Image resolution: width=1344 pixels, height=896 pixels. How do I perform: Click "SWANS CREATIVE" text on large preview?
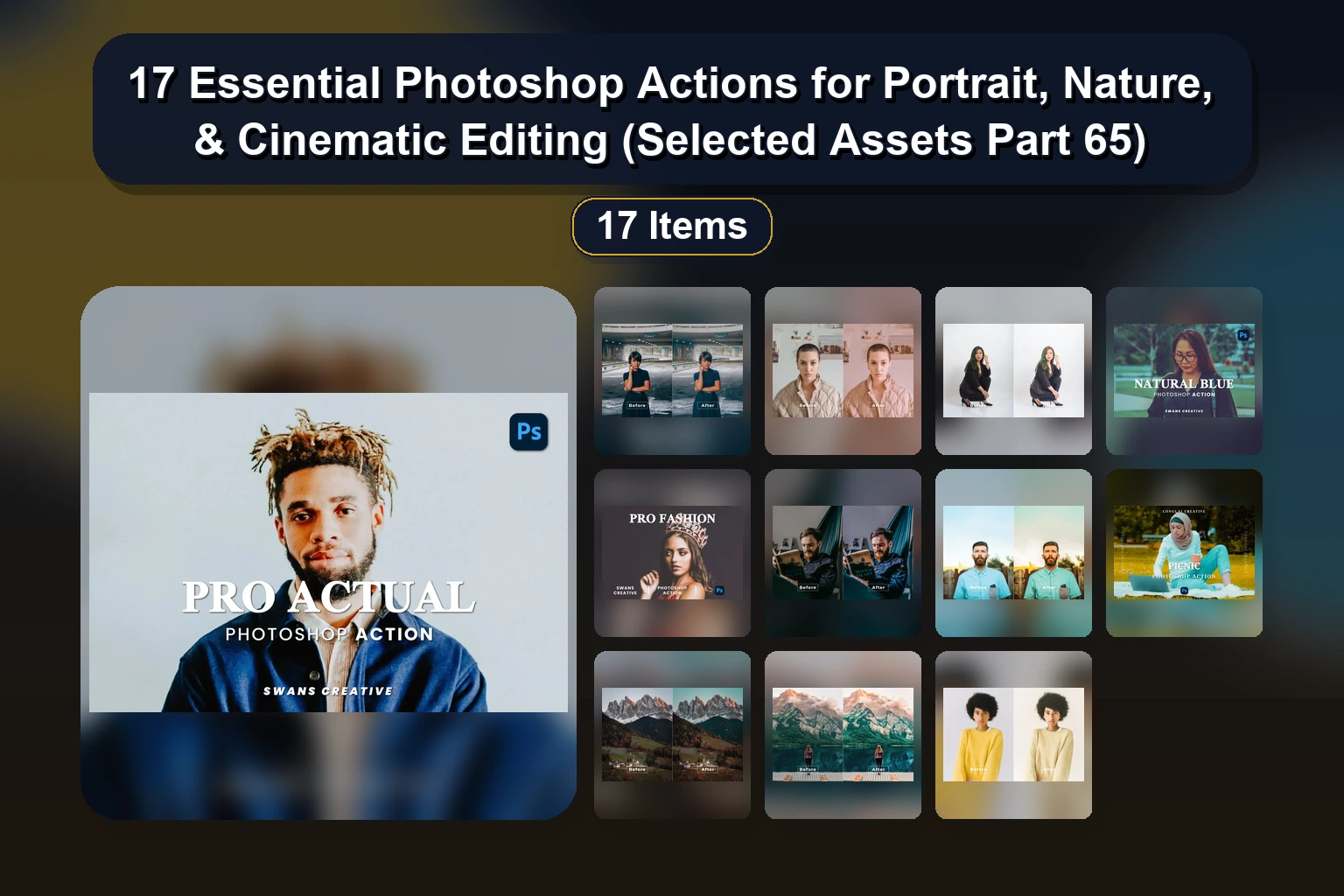pos(328,691)
